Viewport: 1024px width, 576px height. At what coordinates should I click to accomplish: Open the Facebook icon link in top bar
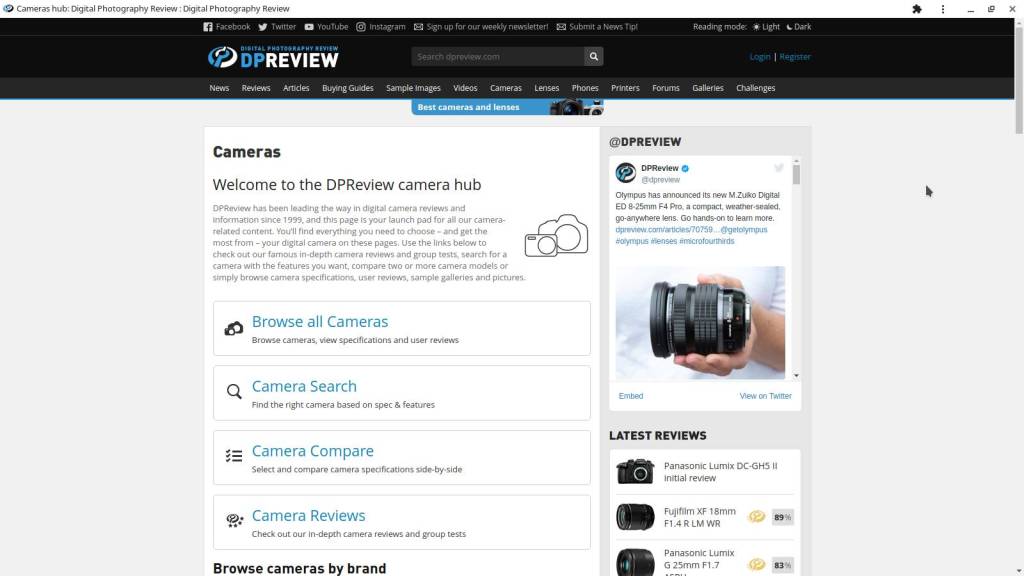pos(208,27)
